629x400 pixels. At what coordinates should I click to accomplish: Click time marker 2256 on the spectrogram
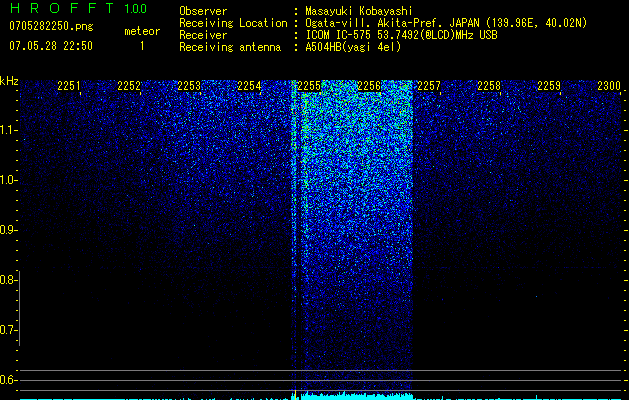tap(369, 86)
